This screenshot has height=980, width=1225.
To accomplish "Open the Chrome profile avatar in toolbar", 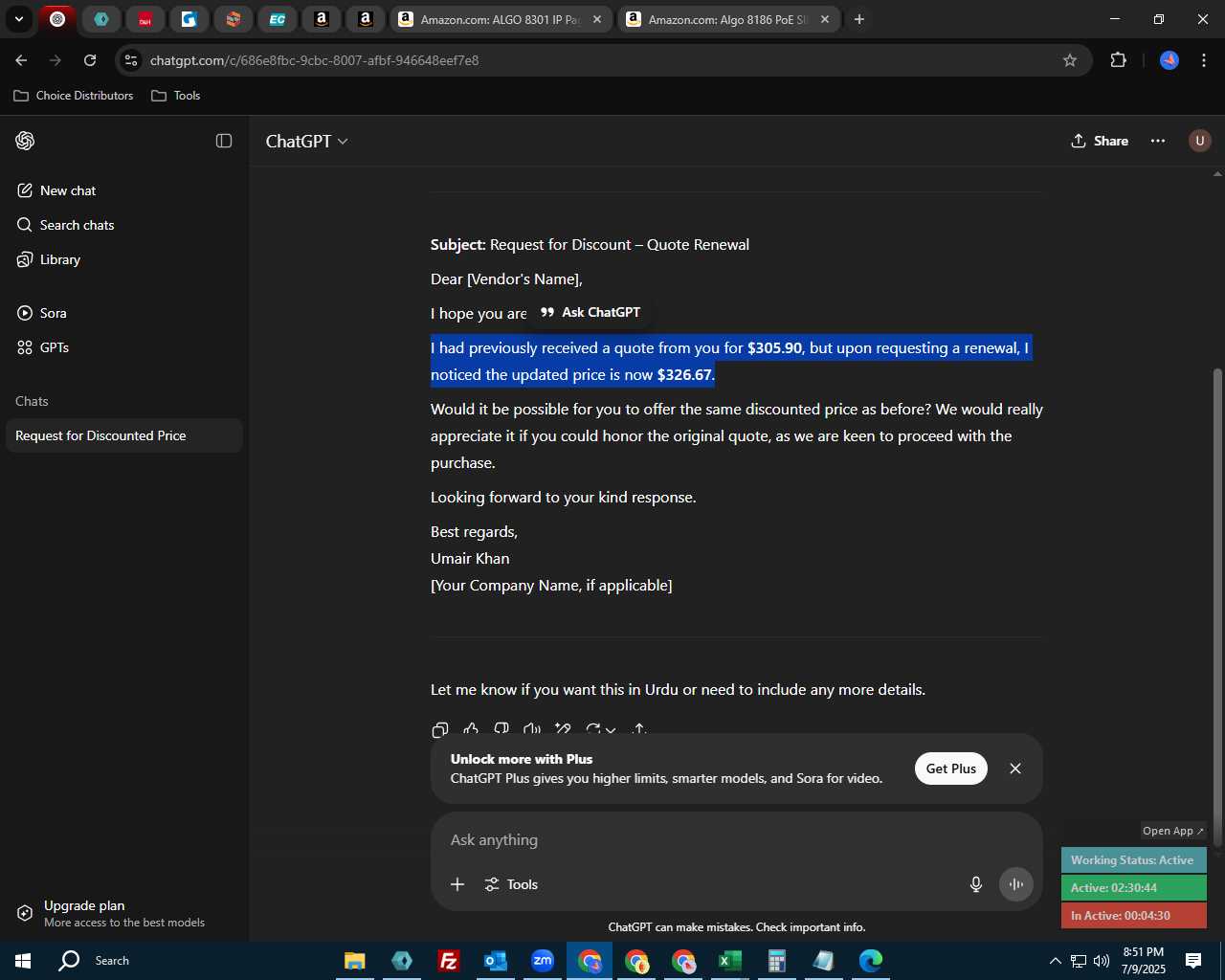I will coord(1169,60).
